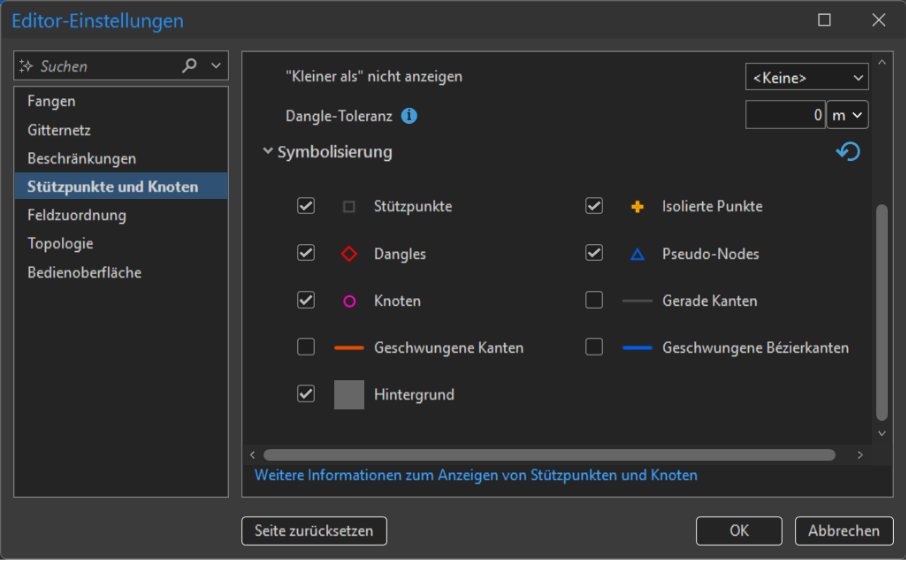
Task: Click the scroll down arrow
Action: [882, 433]
